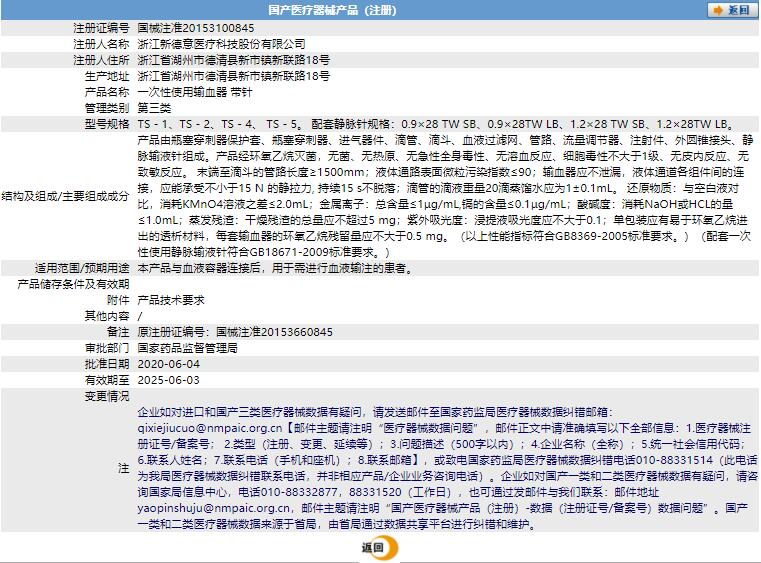Click the 生产地址 address value
Screen dimensions: 761x563
[x=233, y=76]
